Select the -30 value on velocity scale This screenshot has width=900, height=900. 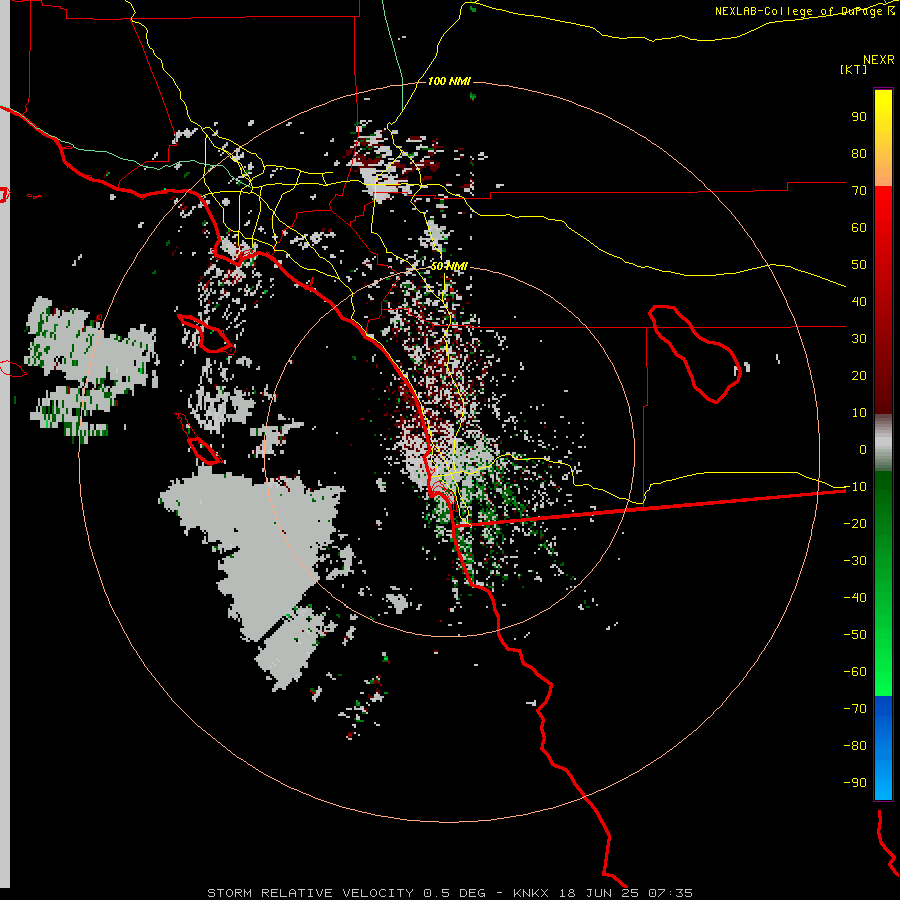point(855,561)
